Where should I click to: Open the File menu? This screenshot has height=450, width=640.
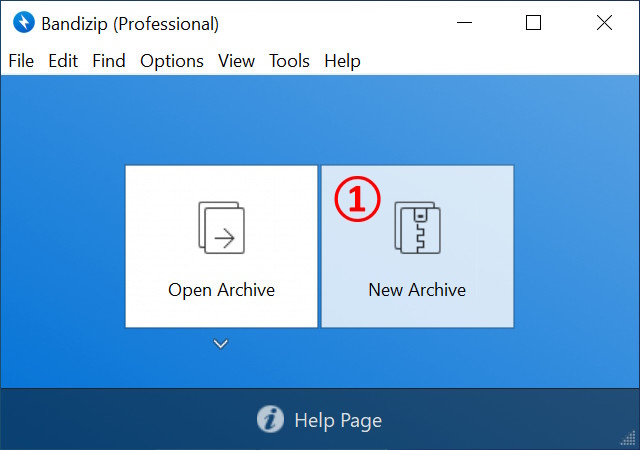[21, 61]
